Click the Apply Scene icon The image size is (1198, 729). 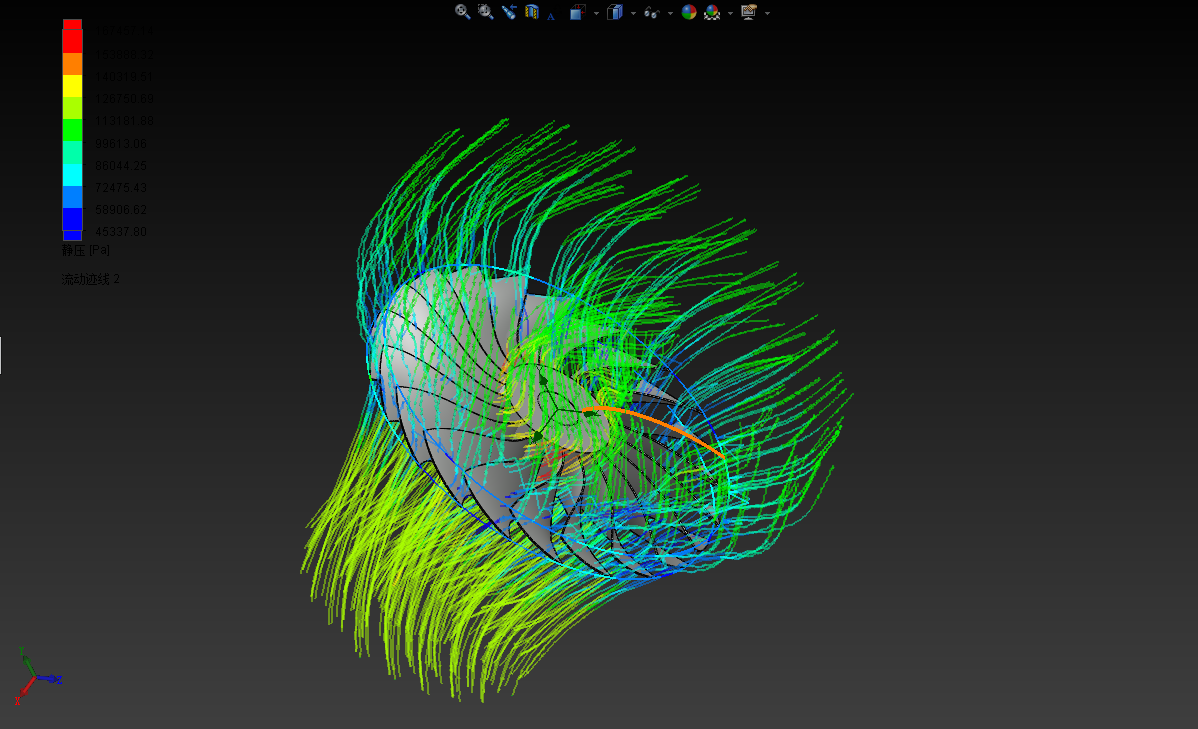(712, 11)
